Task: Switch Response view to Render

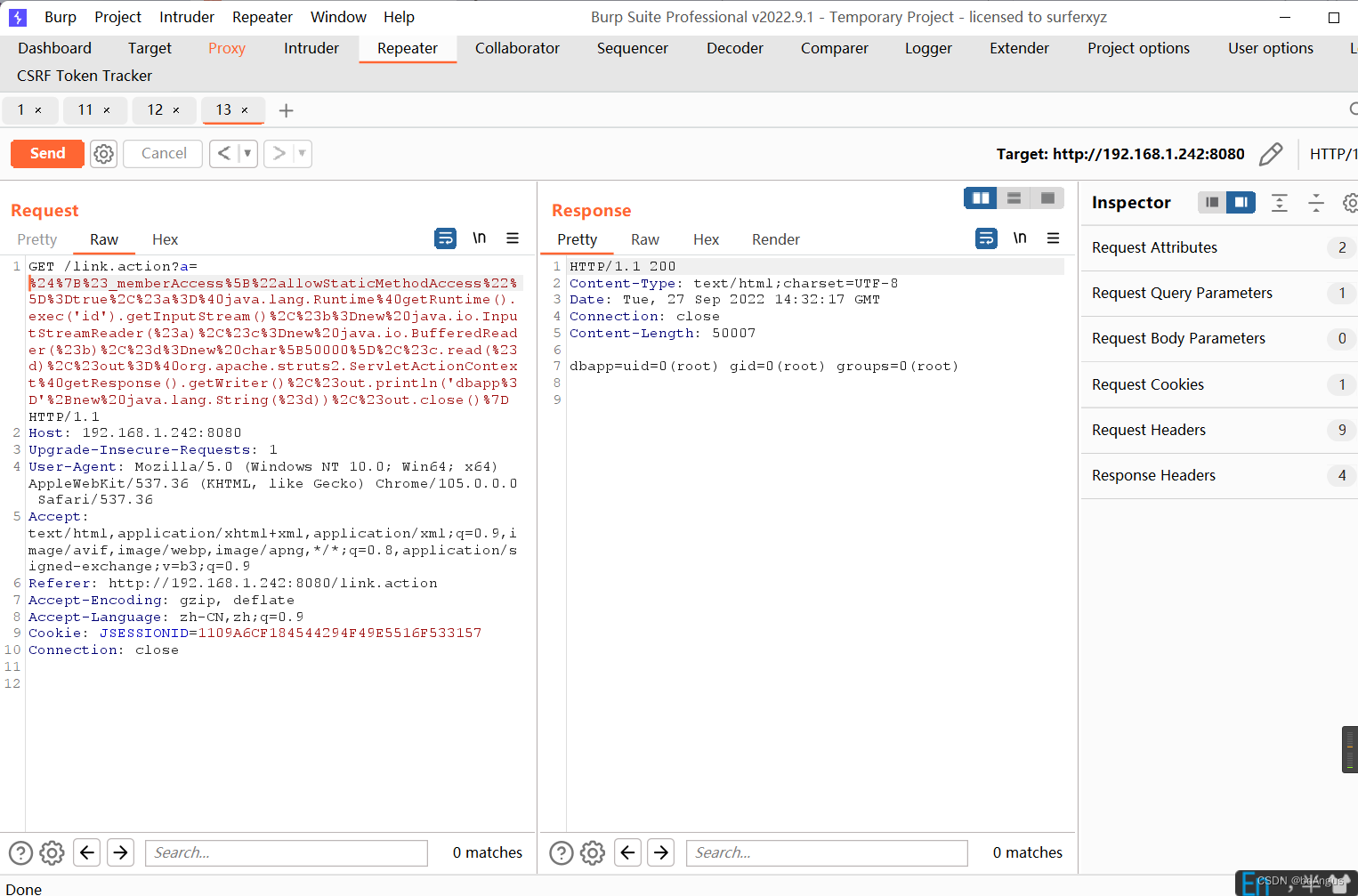Action: click(x=776, y=239)
